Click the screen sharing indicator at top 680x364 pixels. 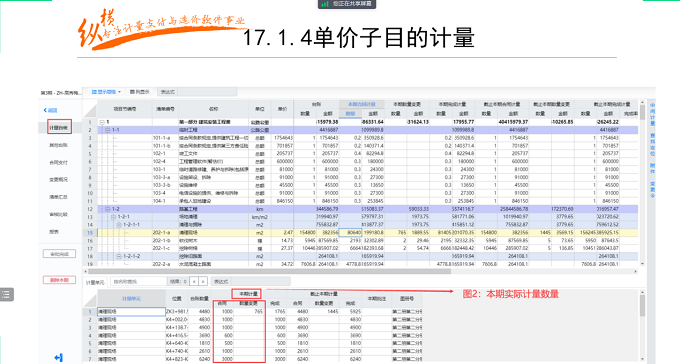tap(347, 4)
